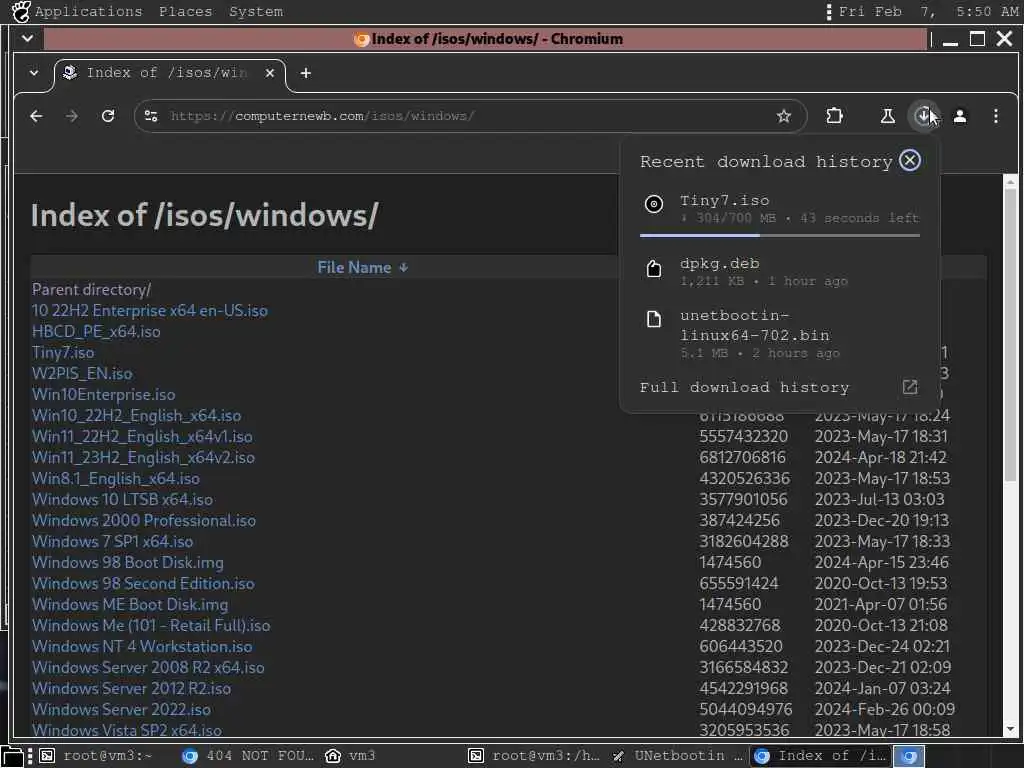Close the Recent download history popup
This screenshot has width=1024, height=768.
tap(910, 160)
